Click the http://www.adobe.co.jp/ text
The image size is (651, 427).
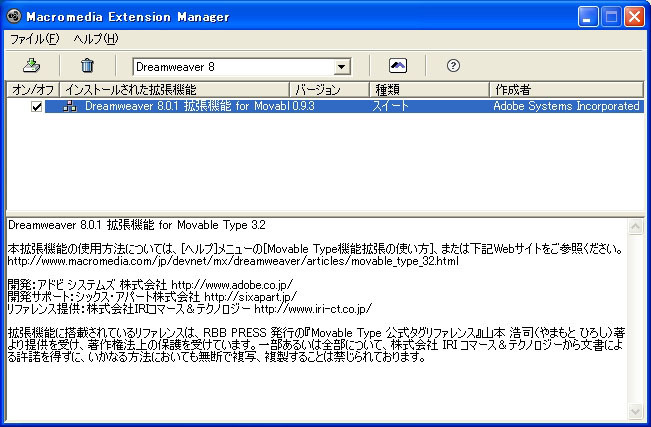pos(232,285)
